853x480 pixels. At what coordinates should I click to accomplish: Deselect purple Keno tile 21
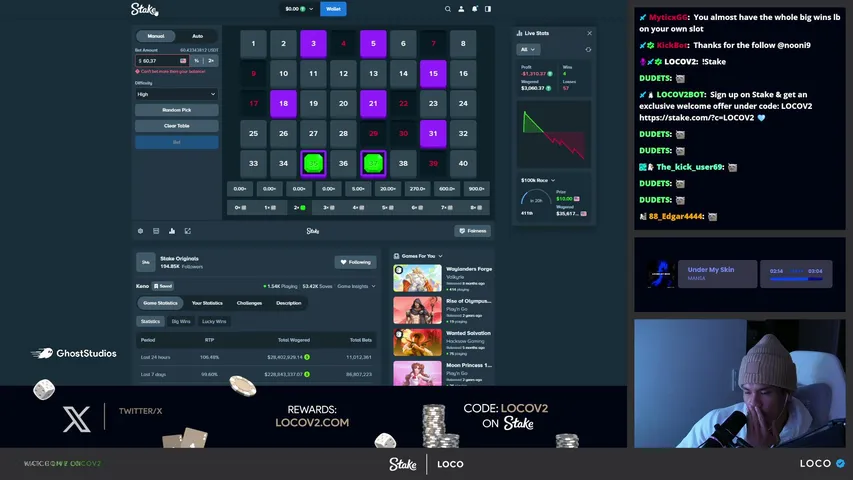point(373,103)
